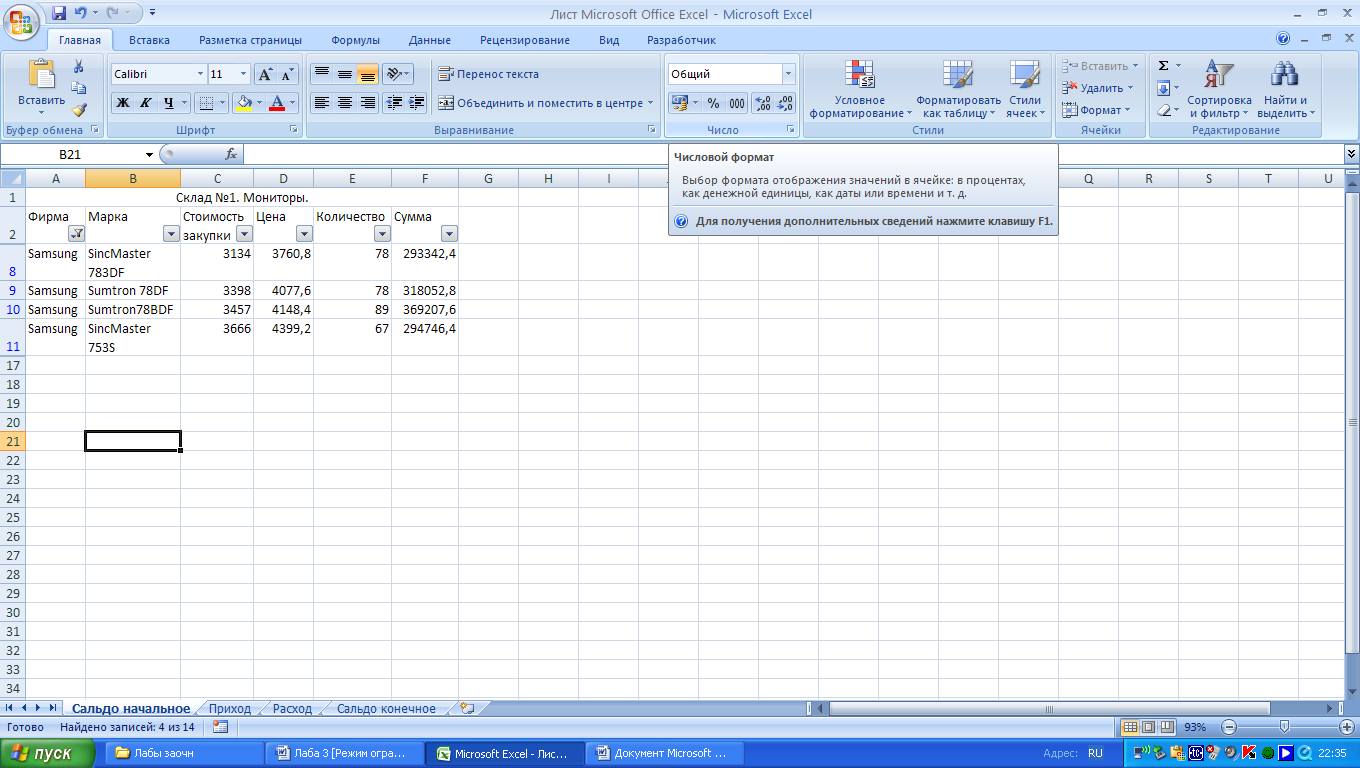This screenshot has width=1360, height=768.
Task: Open text orientation options
Action: [x=397, y=74]
